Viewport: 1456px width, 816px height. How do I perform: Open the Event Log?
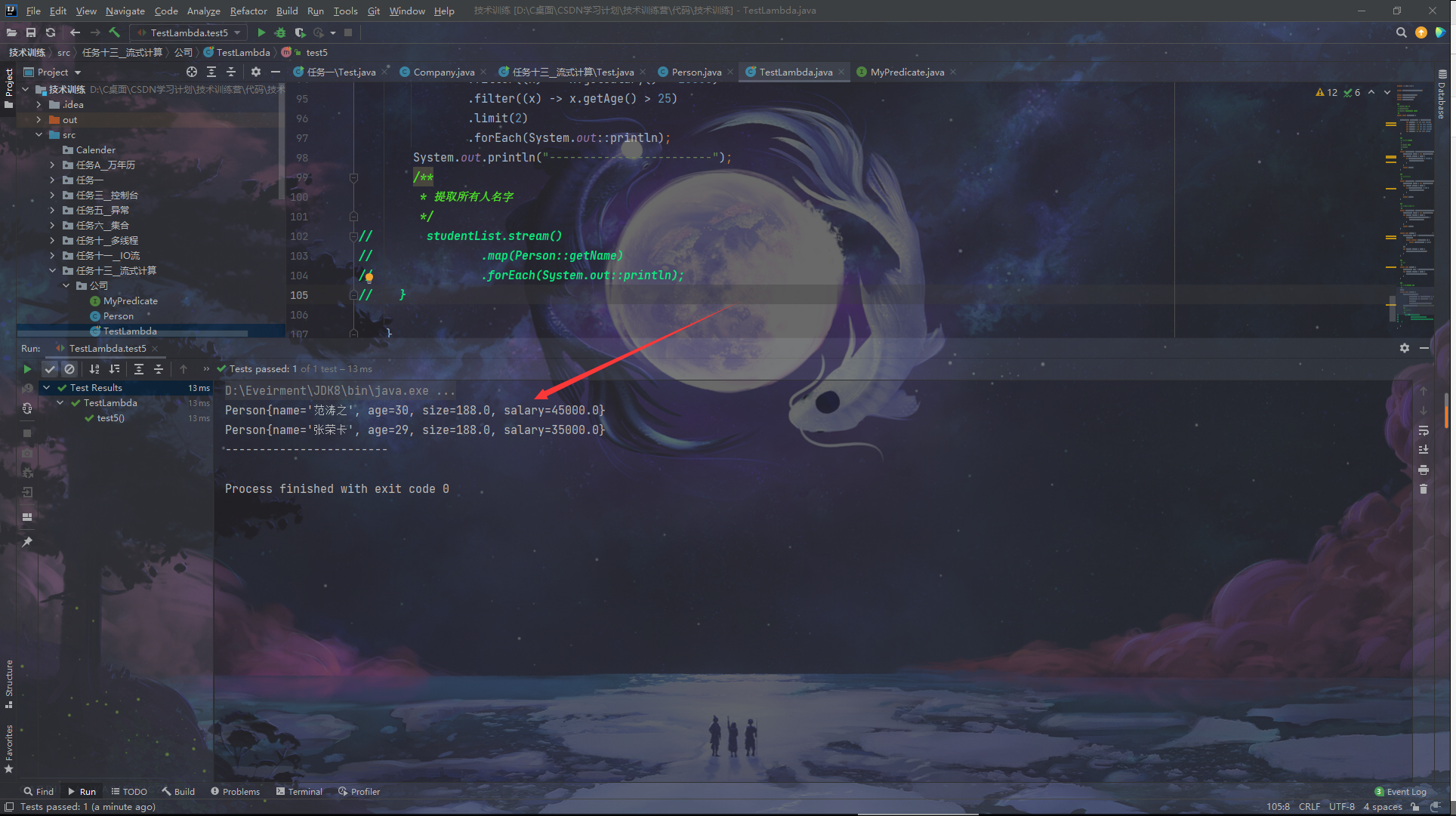pyautogui.click(x=1401, y=792)
